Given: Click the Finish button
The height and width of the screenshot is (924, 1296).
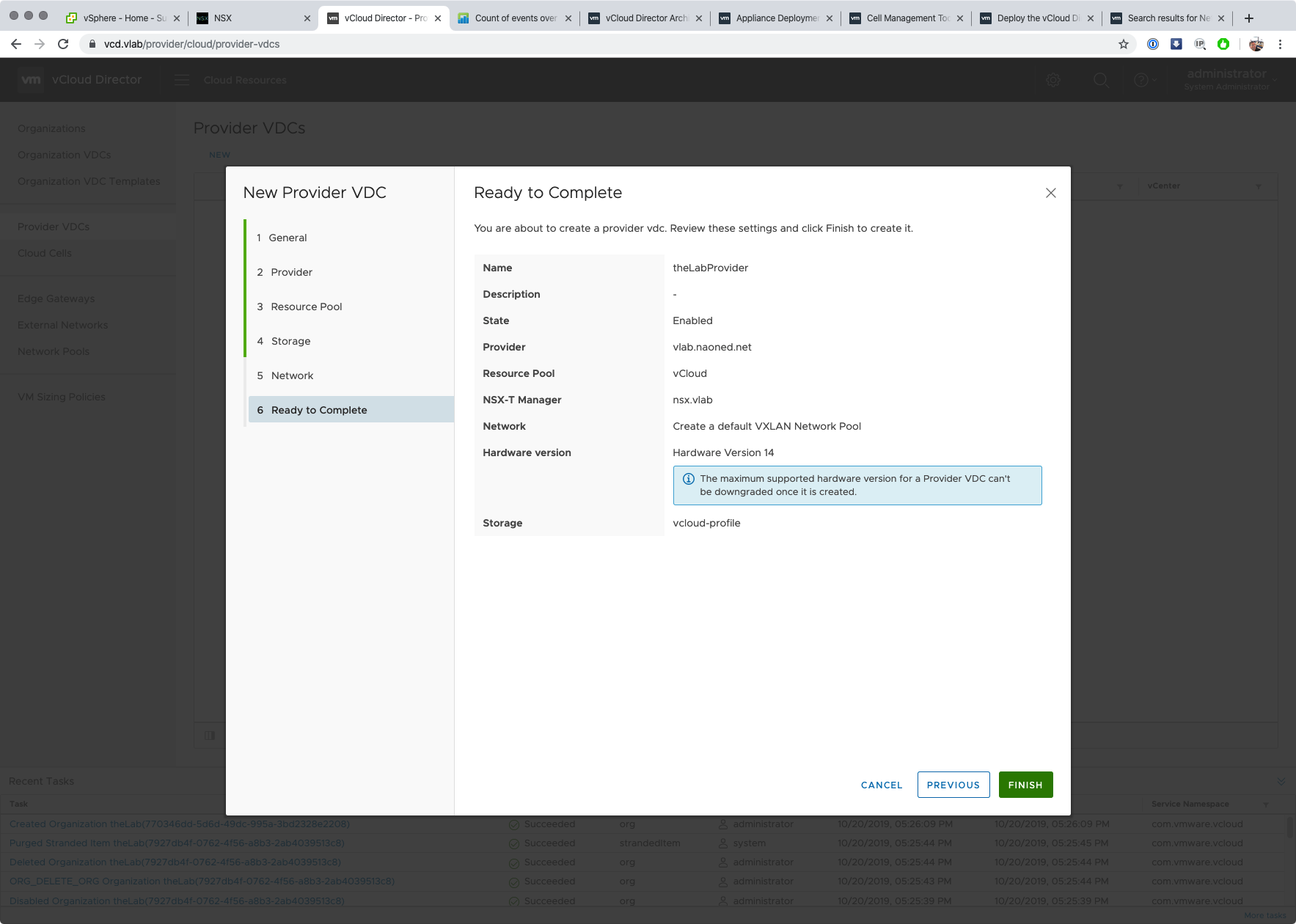Looking at the screenshot, I should coord(1025,785).
